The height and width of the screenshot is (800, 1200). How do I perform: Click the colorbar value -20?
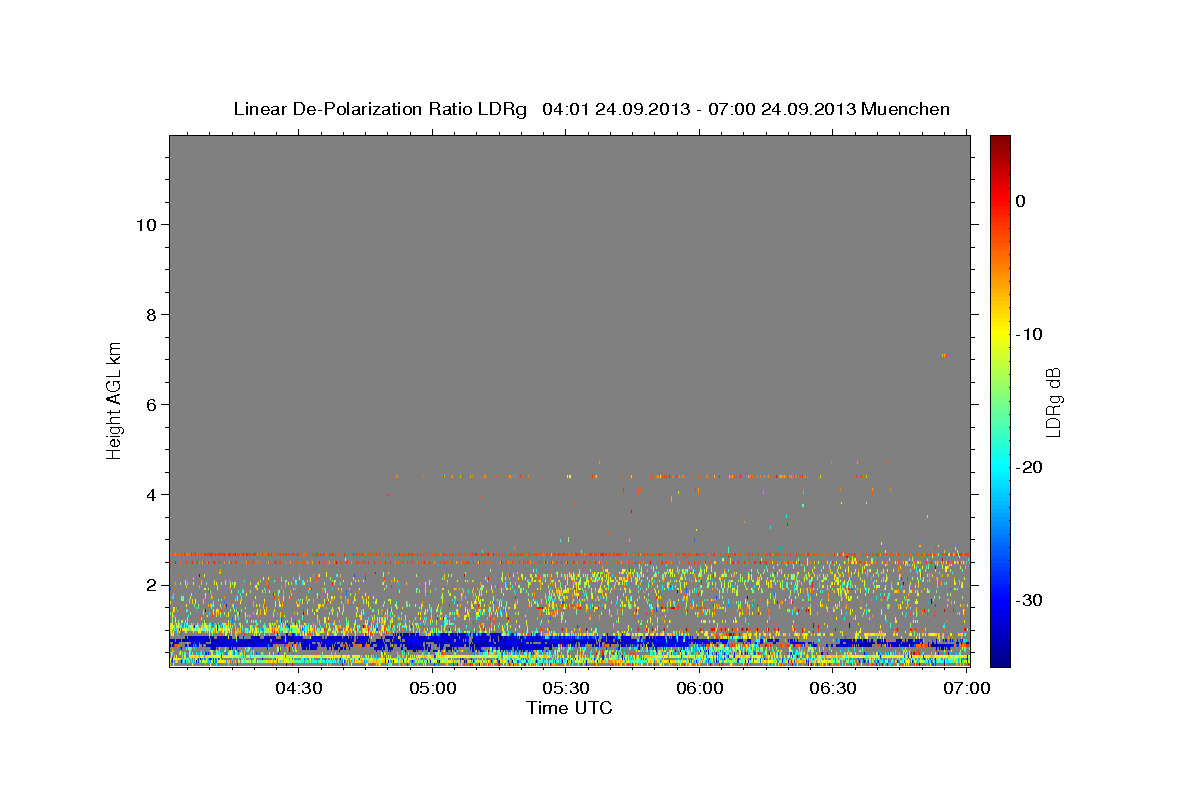1030,467
